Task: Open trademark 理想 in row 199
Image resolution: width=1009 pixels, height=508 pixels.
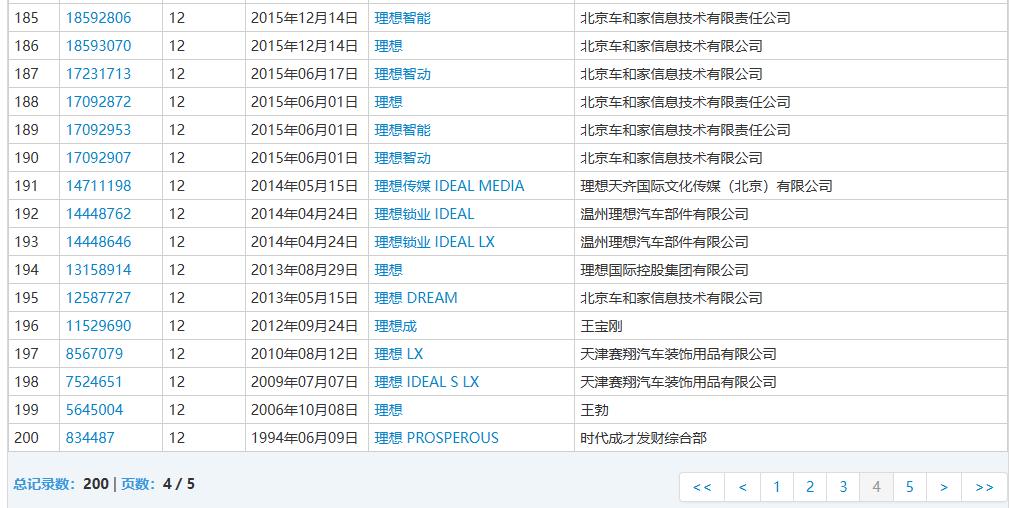Action: (x=389, y=410)
